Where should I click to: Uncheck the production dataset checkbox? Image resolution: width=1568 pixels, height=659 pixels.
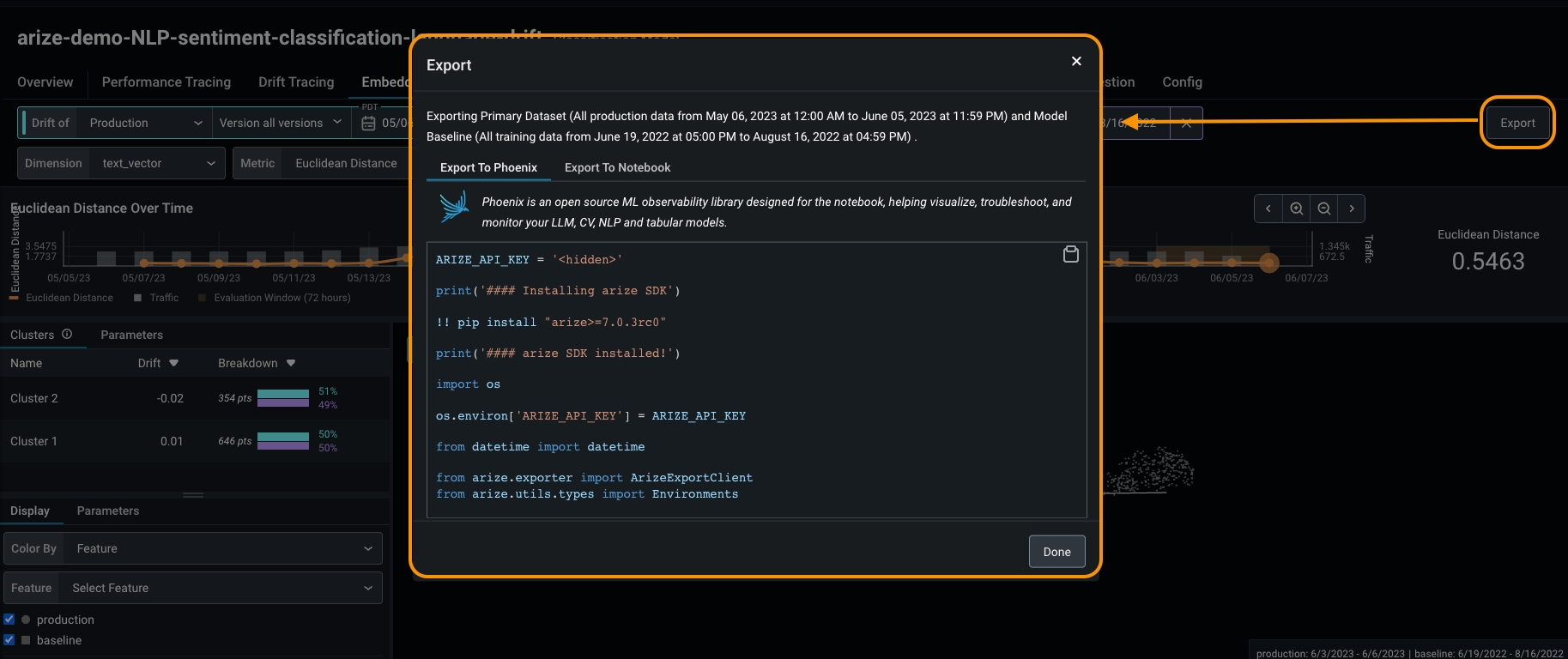(9, 620)
